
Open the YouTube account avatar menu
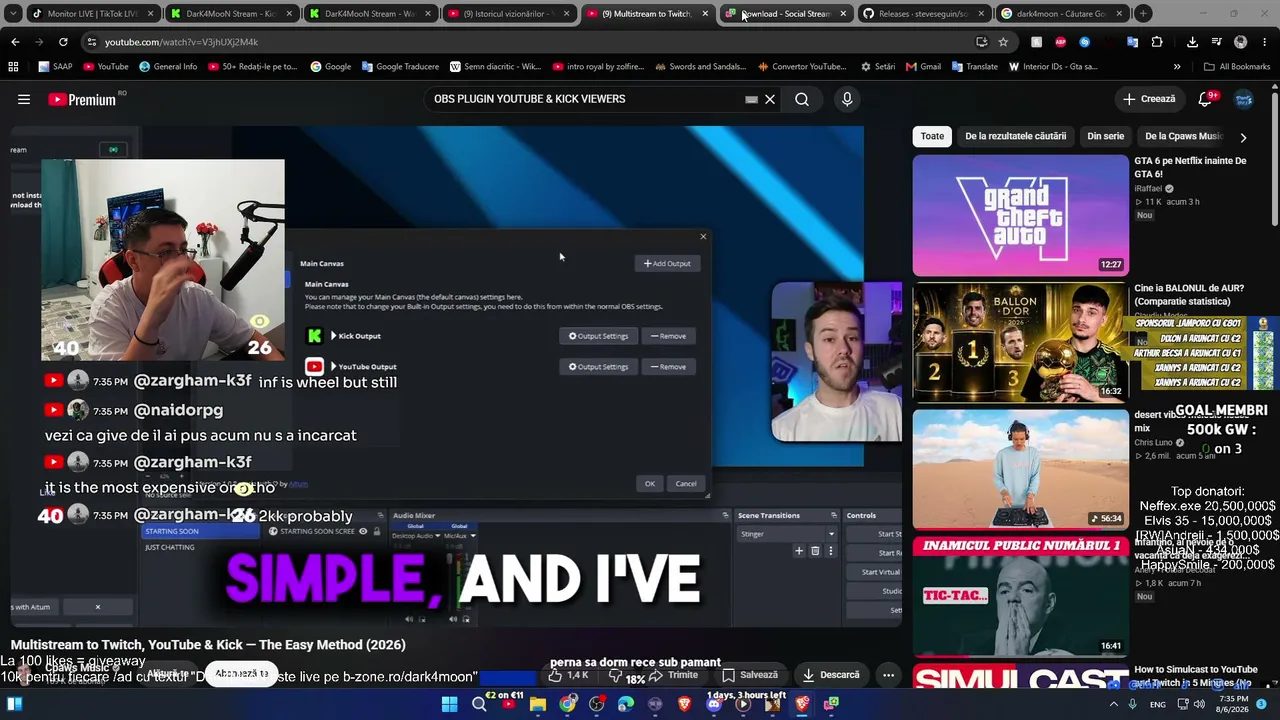pyautogui.click(x=1244, y=99)
